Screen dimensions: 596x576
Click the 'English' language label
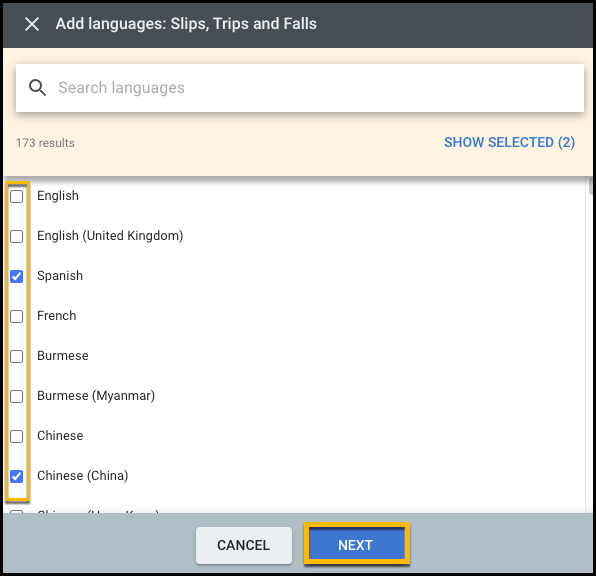coord(58,196)
